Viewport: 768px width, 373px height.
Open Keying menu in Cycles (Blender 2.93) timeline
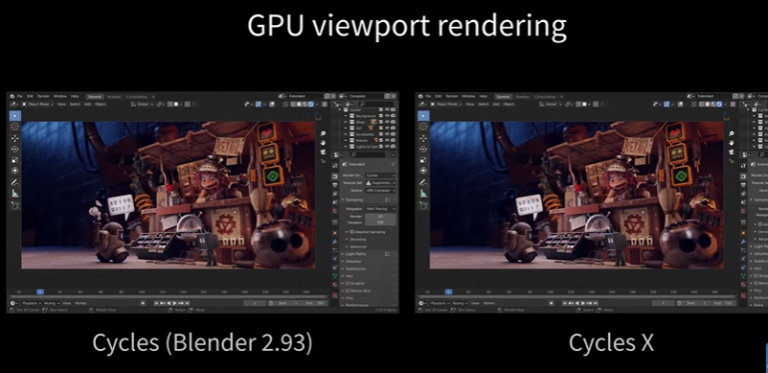click(51, 303)
